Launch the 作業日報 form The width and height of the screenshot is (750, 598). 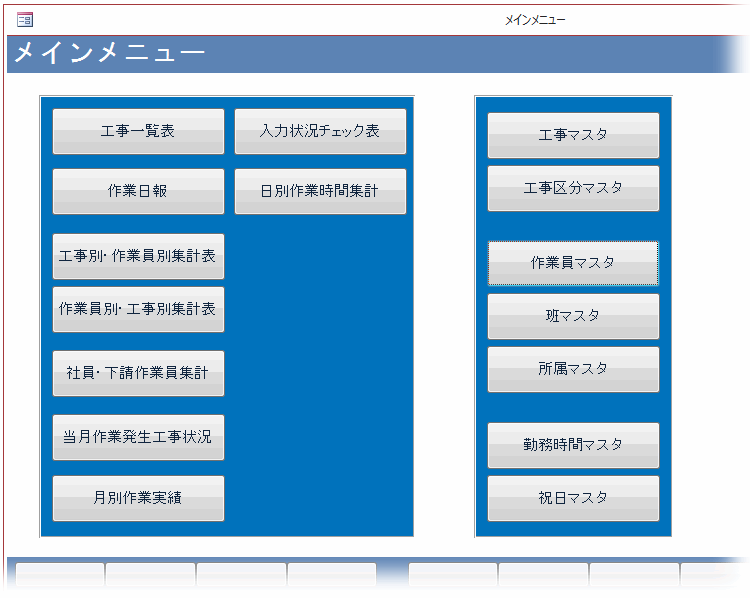[138, 191]
